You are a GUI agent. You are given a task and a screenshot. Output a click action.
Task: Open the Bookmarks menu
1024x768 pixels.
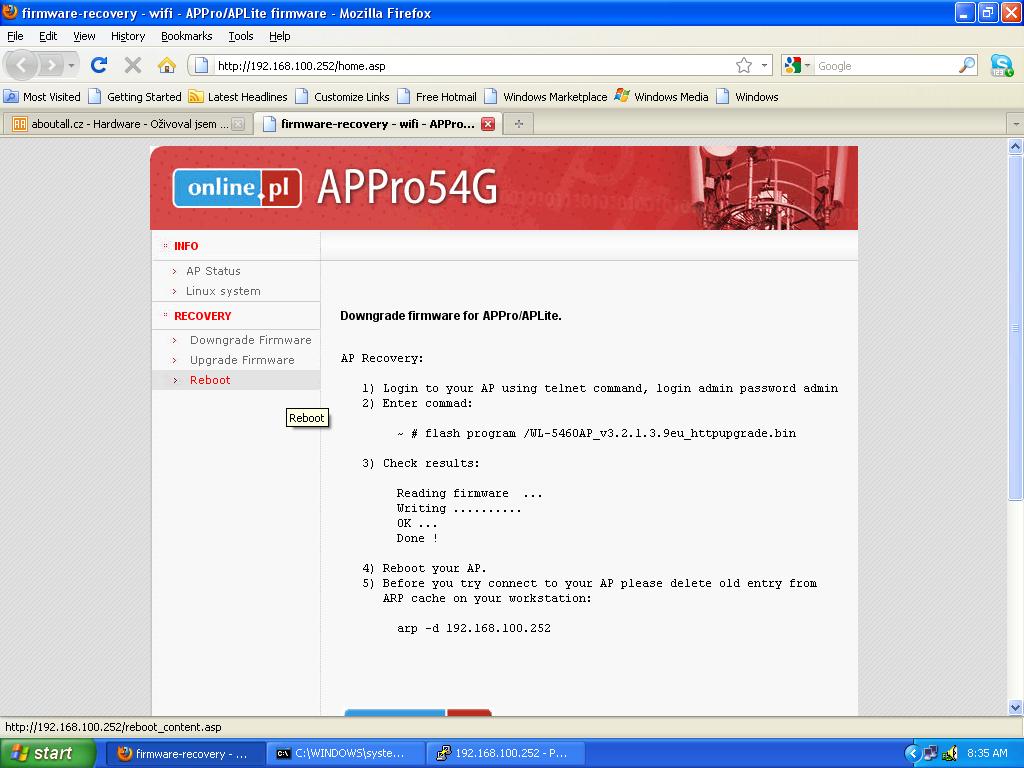(186, 36)
